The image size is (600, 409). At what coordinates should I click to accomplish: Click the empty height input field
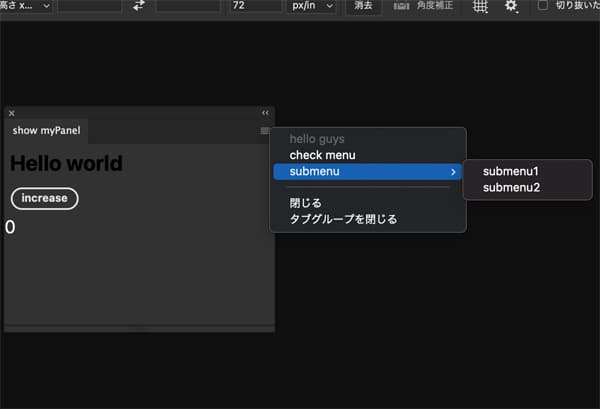188,6
